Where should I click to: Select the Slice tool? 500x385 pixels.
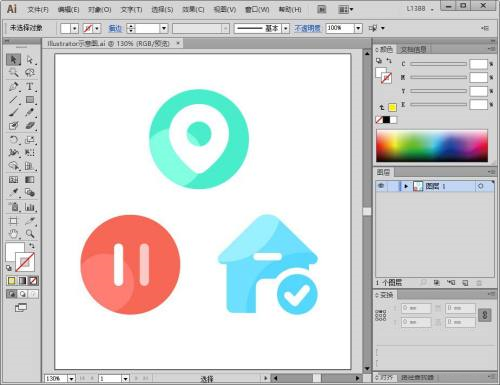[x=30, y=221]
